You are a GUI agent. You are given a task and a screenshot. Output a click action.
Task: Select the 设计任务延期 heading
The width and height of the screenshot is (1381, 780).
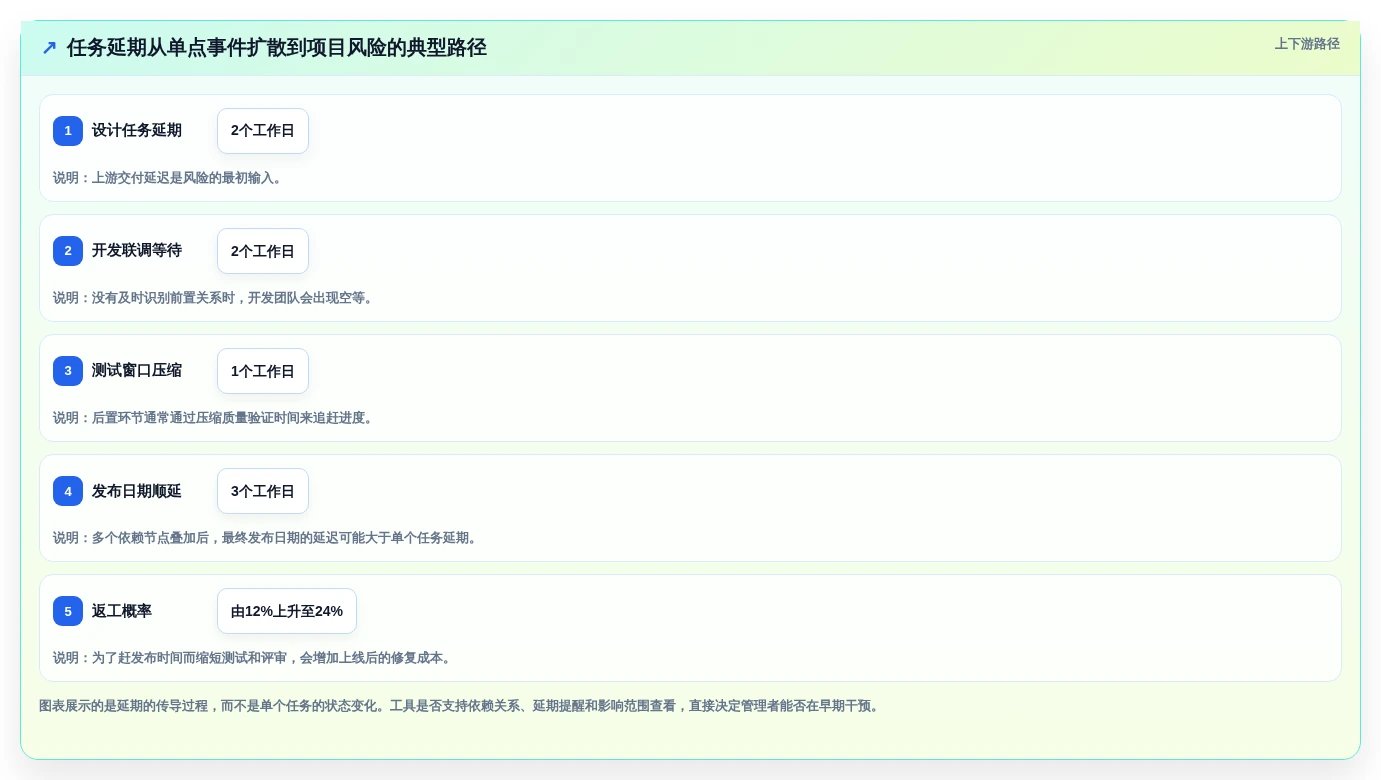click(x=137, y=130)
